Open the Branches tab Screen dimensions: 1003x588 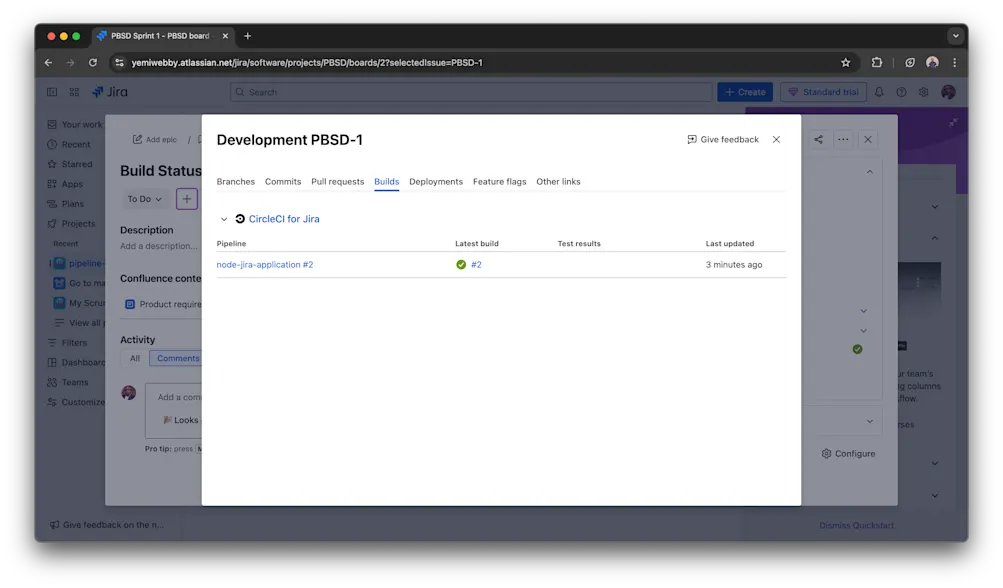point(235,181)
